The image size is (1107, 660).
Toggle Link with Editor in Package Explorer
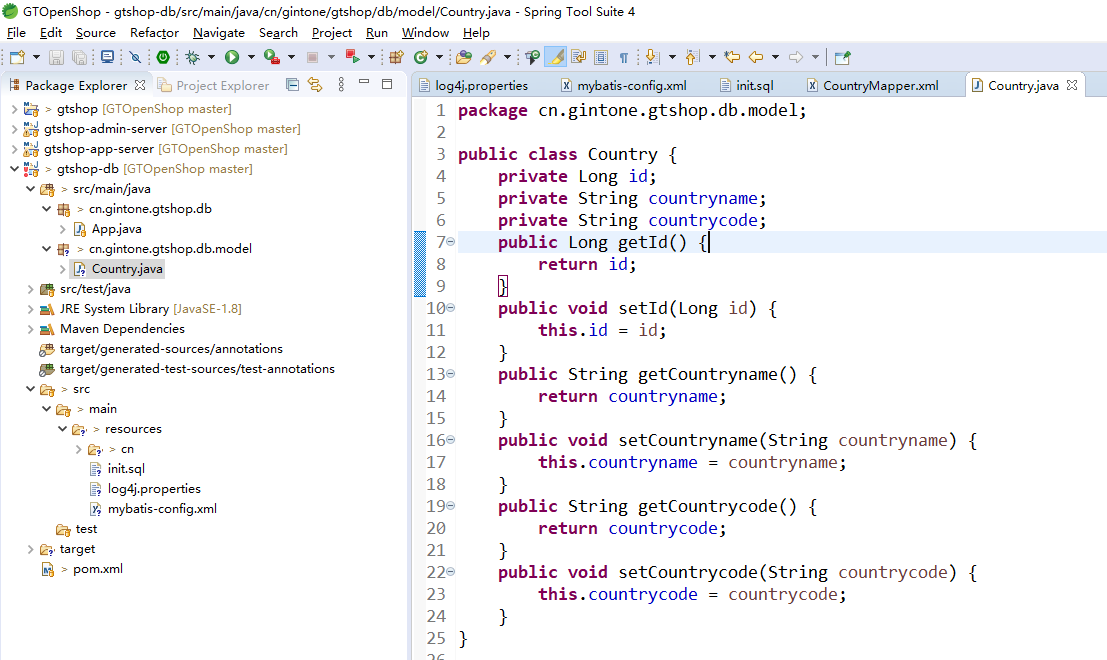(315, 85)
